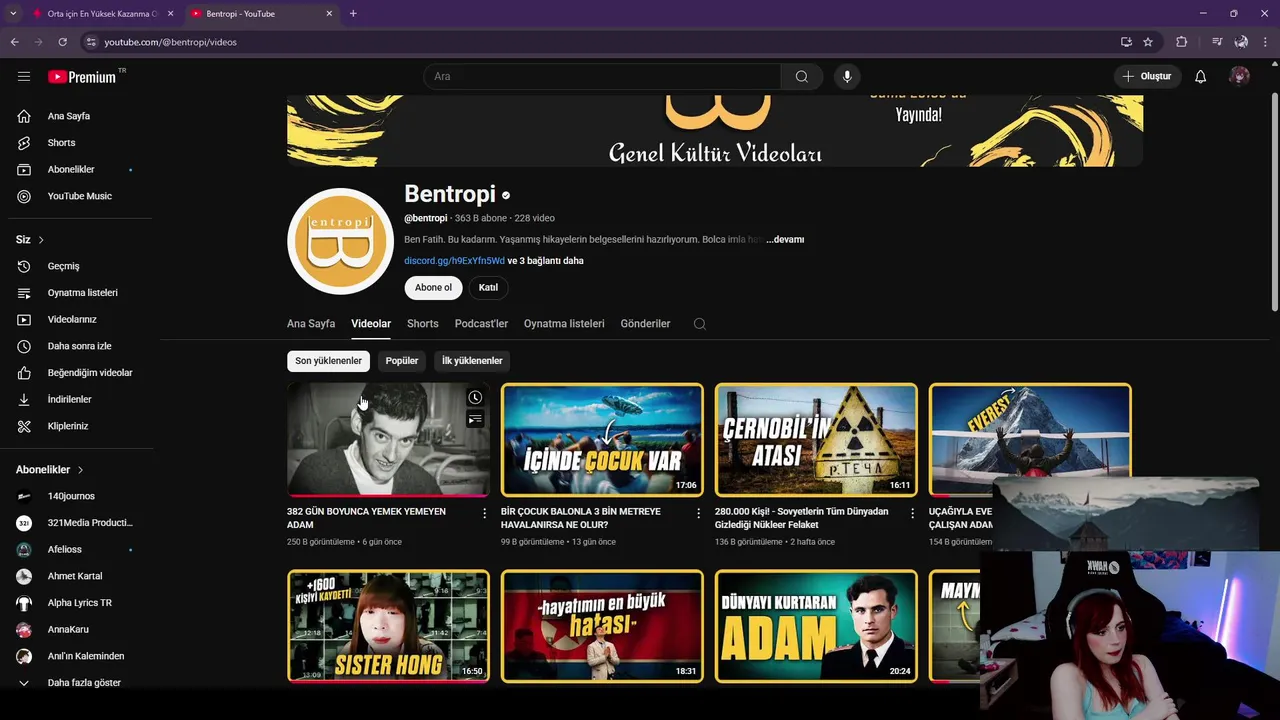Image resolution: width=1280 pixels, height=720 pixels.
Task: Open a new browser tab
Action: click(x=353, y=14)
